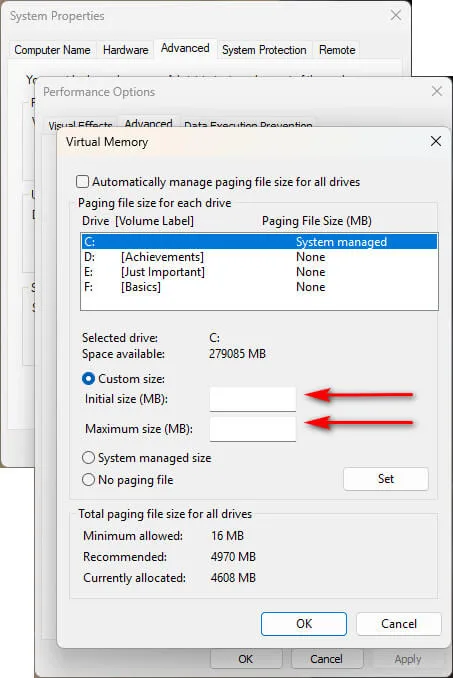The image size is (453, 678).
Task: Select drive F: [Basics] row
Action: coord(259,287)
